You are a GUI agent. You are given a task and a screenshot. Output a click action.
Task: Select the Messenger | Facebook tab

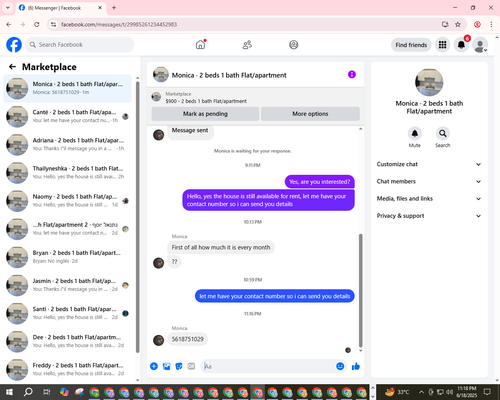(x=61, y=8)
